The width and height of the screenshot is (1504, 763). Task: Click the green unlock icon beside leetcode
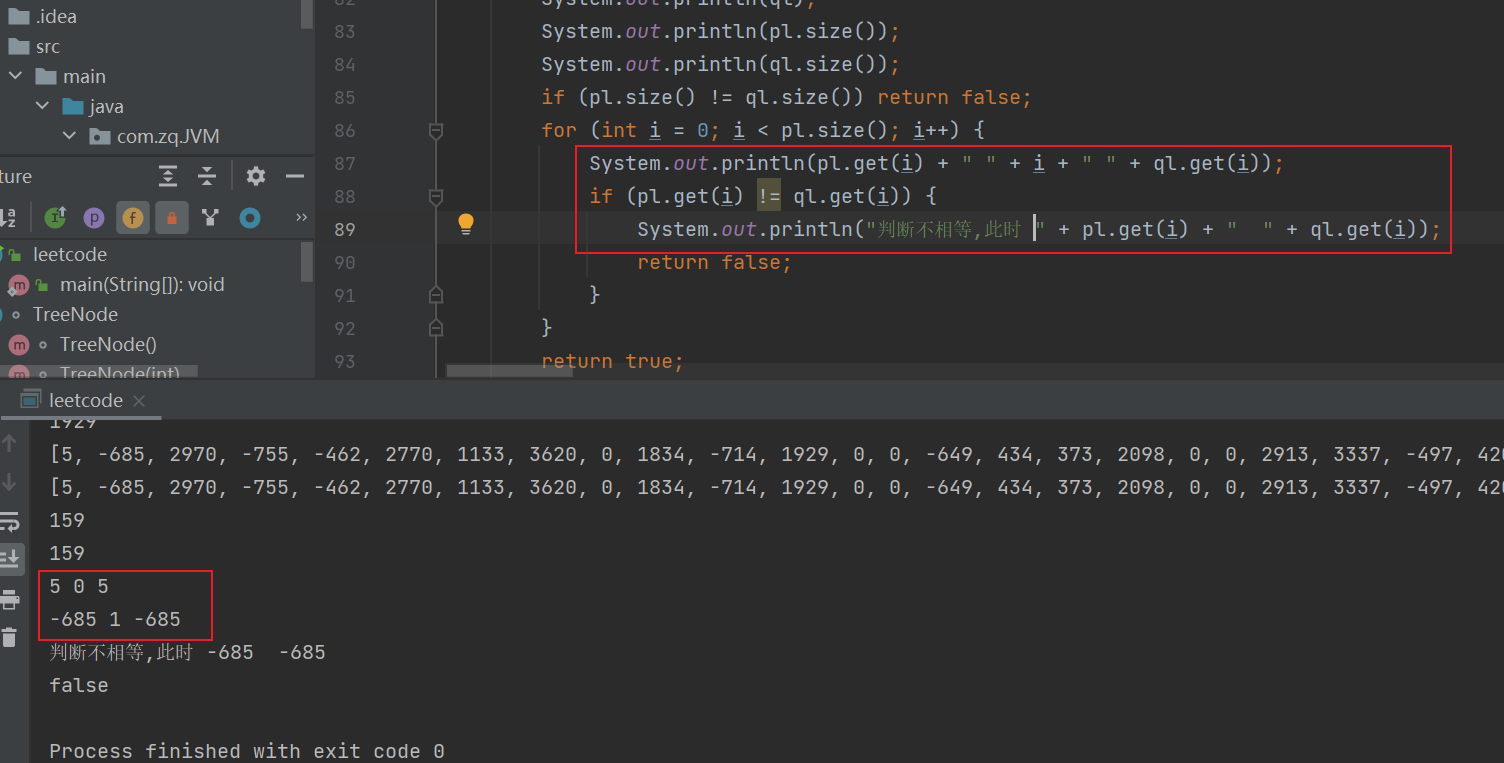14,254
